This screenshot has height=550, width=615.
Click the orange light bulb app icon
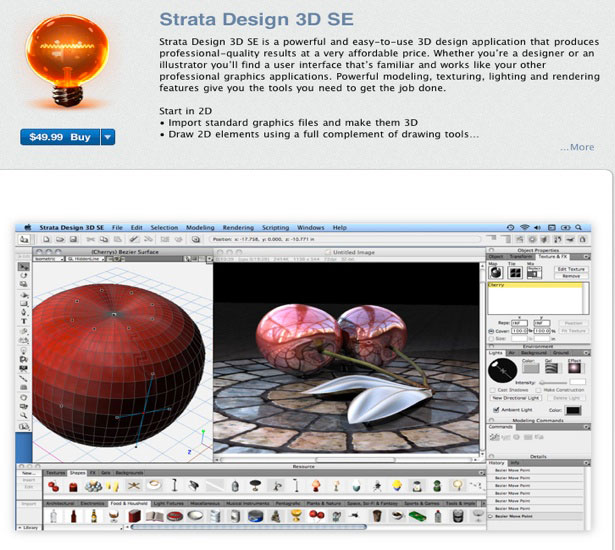(x=67, y=61)
